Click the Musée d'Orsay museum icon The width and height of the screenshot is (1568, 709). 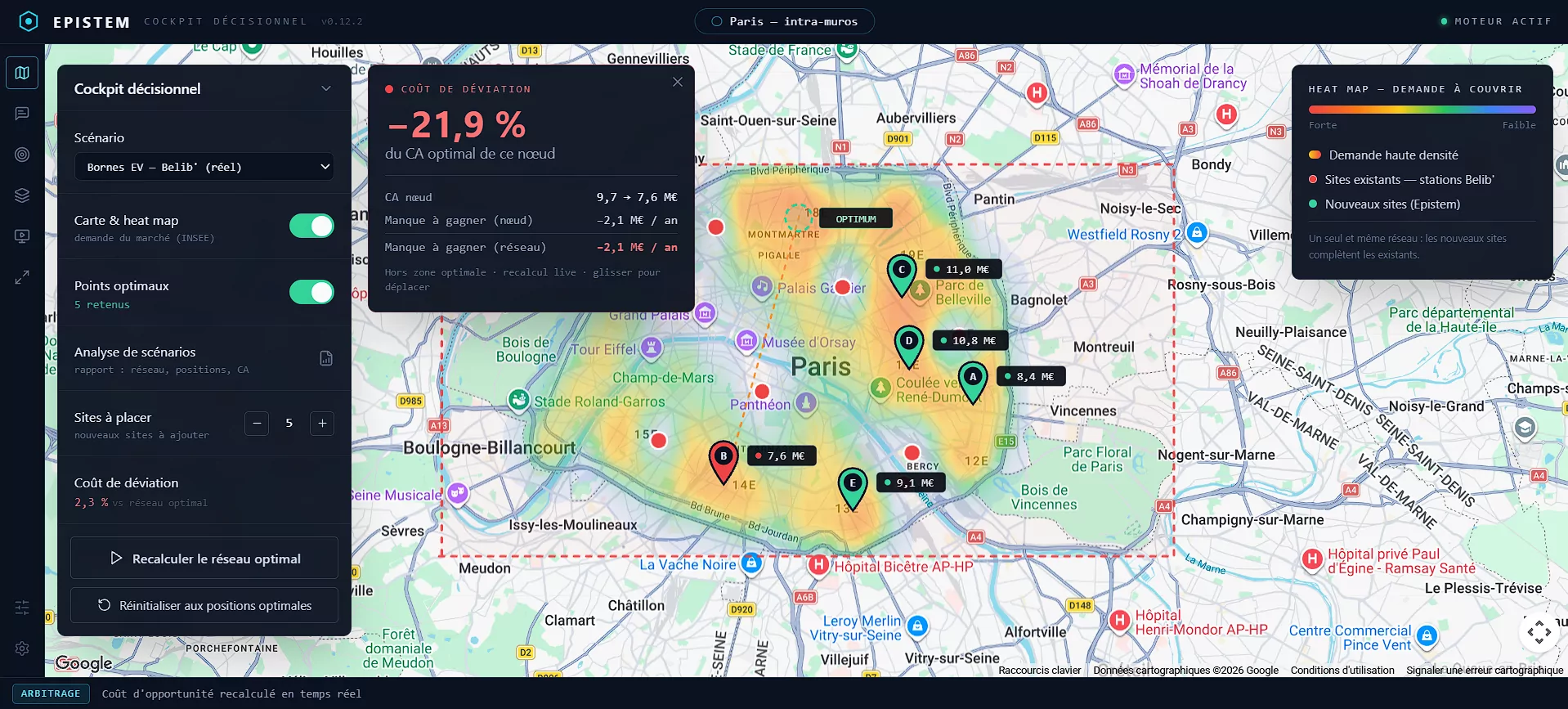pos(746,341)
